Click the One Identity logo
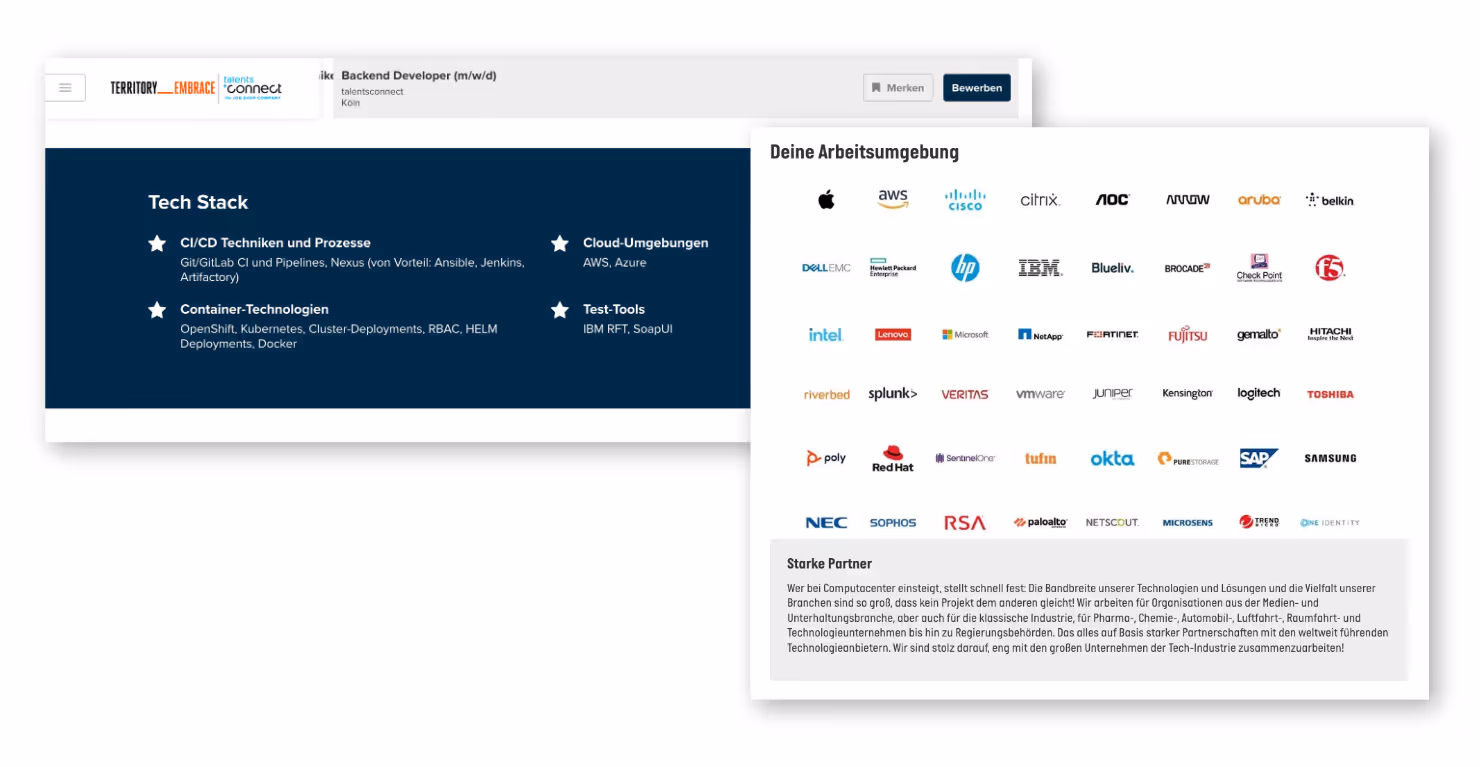This screenshot has height=767, width=1480. tap(1330, 523)
